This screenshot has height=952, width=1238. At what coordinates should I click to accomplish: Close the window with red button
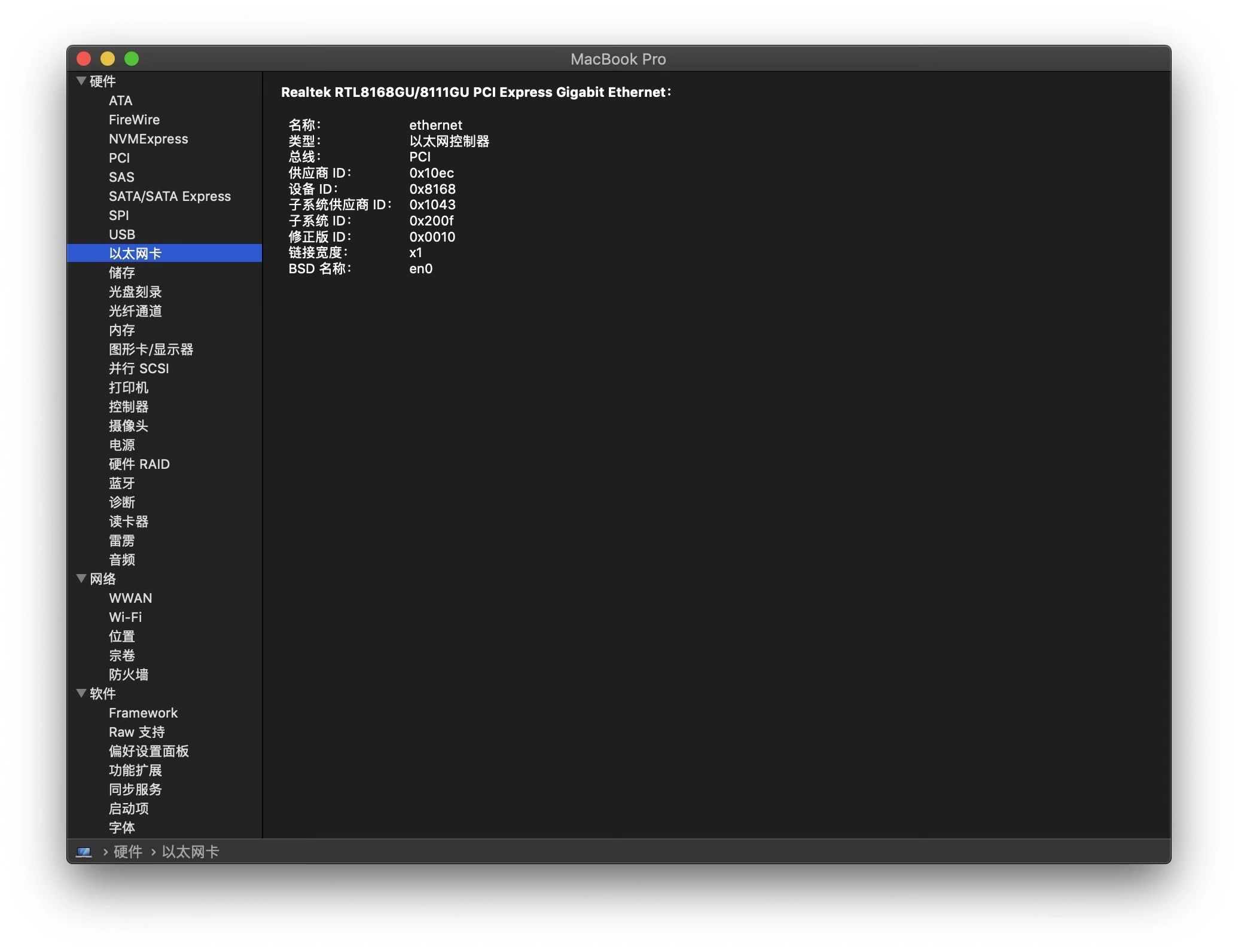[x=84, y=59]
